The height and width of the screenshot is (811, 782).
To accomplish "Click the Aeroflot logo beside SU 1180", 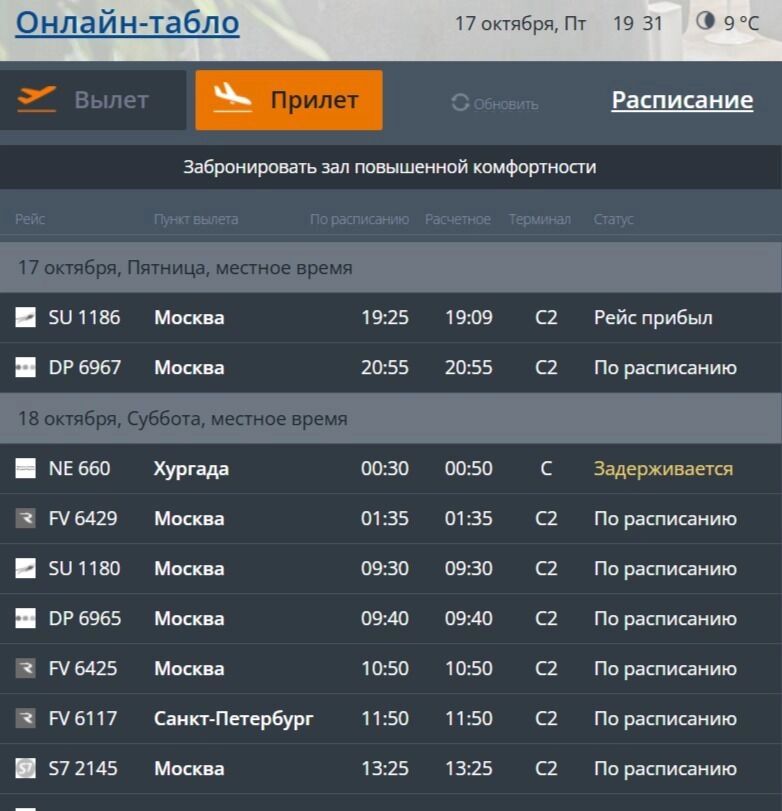I will 26,568.
